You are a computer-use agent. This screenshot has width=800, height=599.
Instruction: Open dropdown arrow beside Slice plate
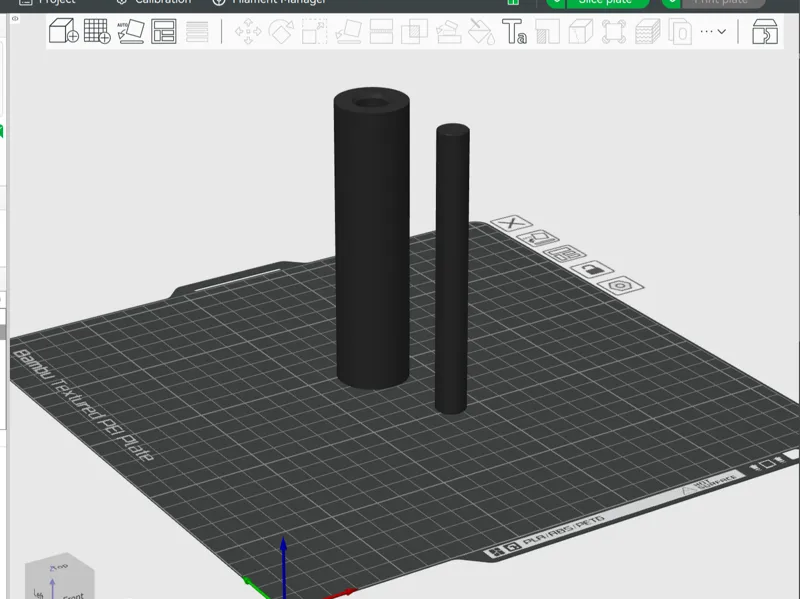[556, 2]
